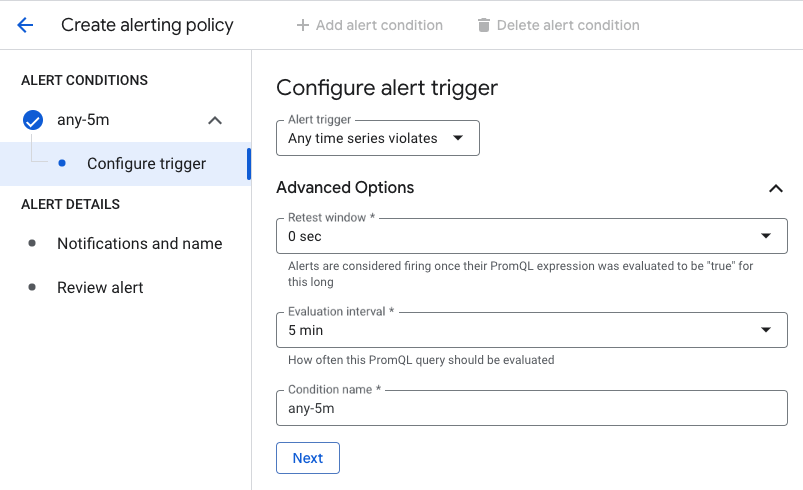
Task: Open the Alert trigger dropdown
Action: pyautogui.click(x=378, y=138)
